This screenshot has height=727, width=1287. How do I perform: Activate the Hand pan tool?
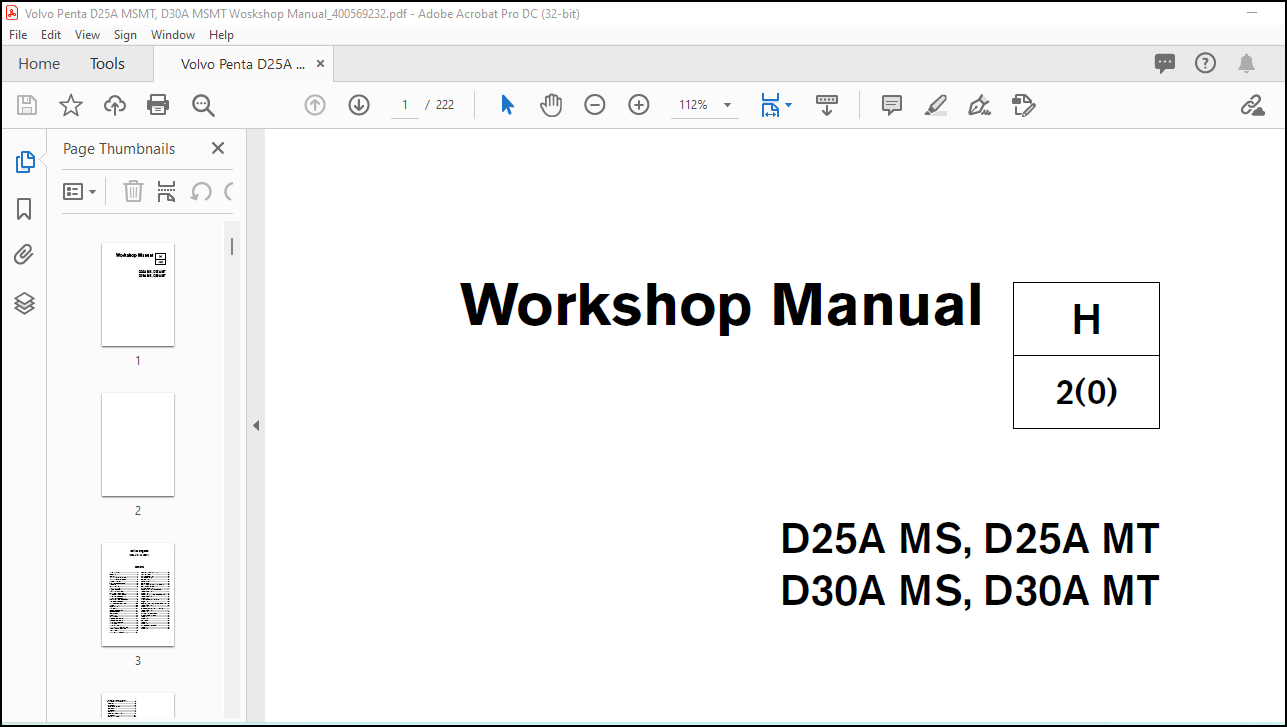click(551, 105)
